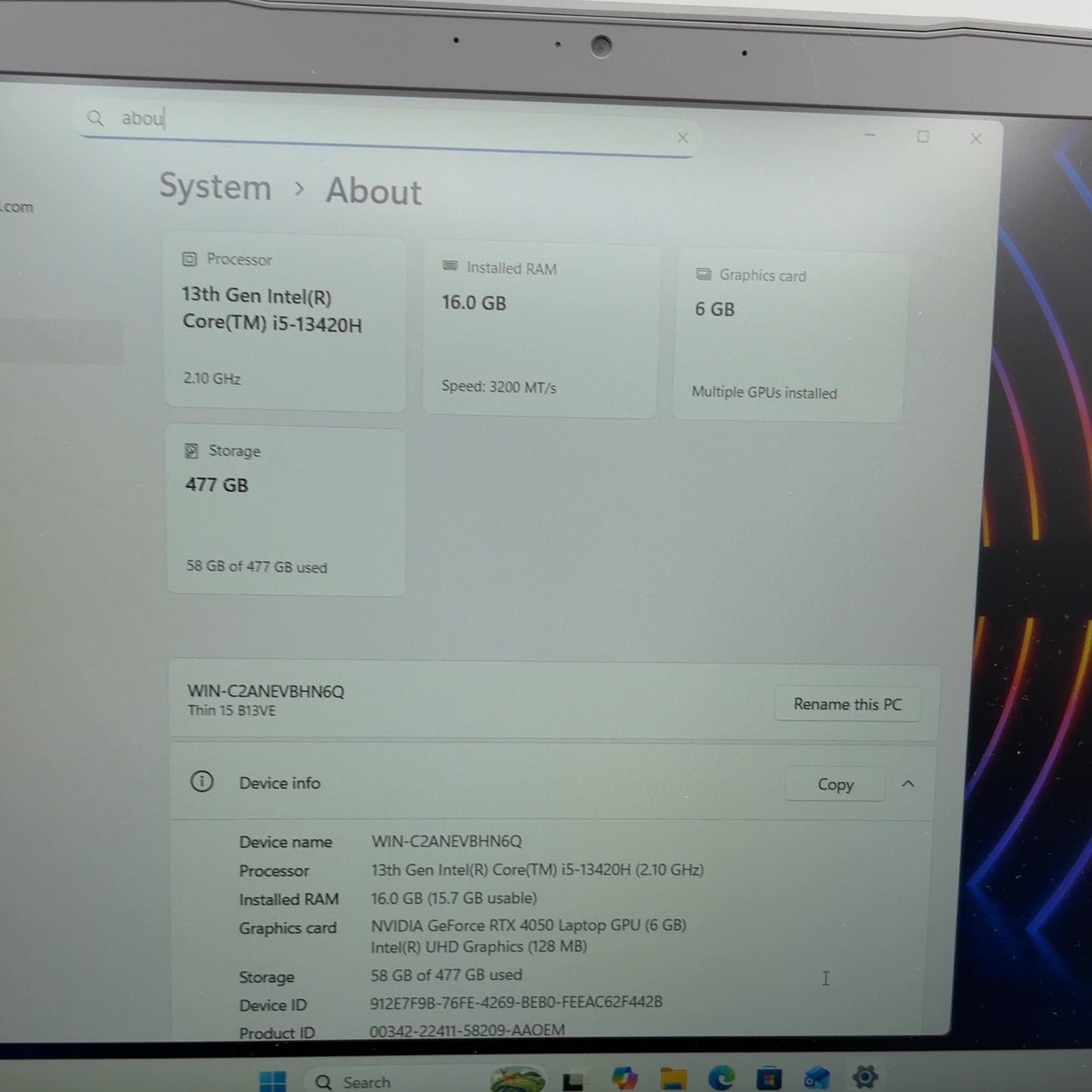Select the '16.0 GB (15.7 GB usable)' text
This screenshot has width=1092, height=1092.
click(453, 898)
